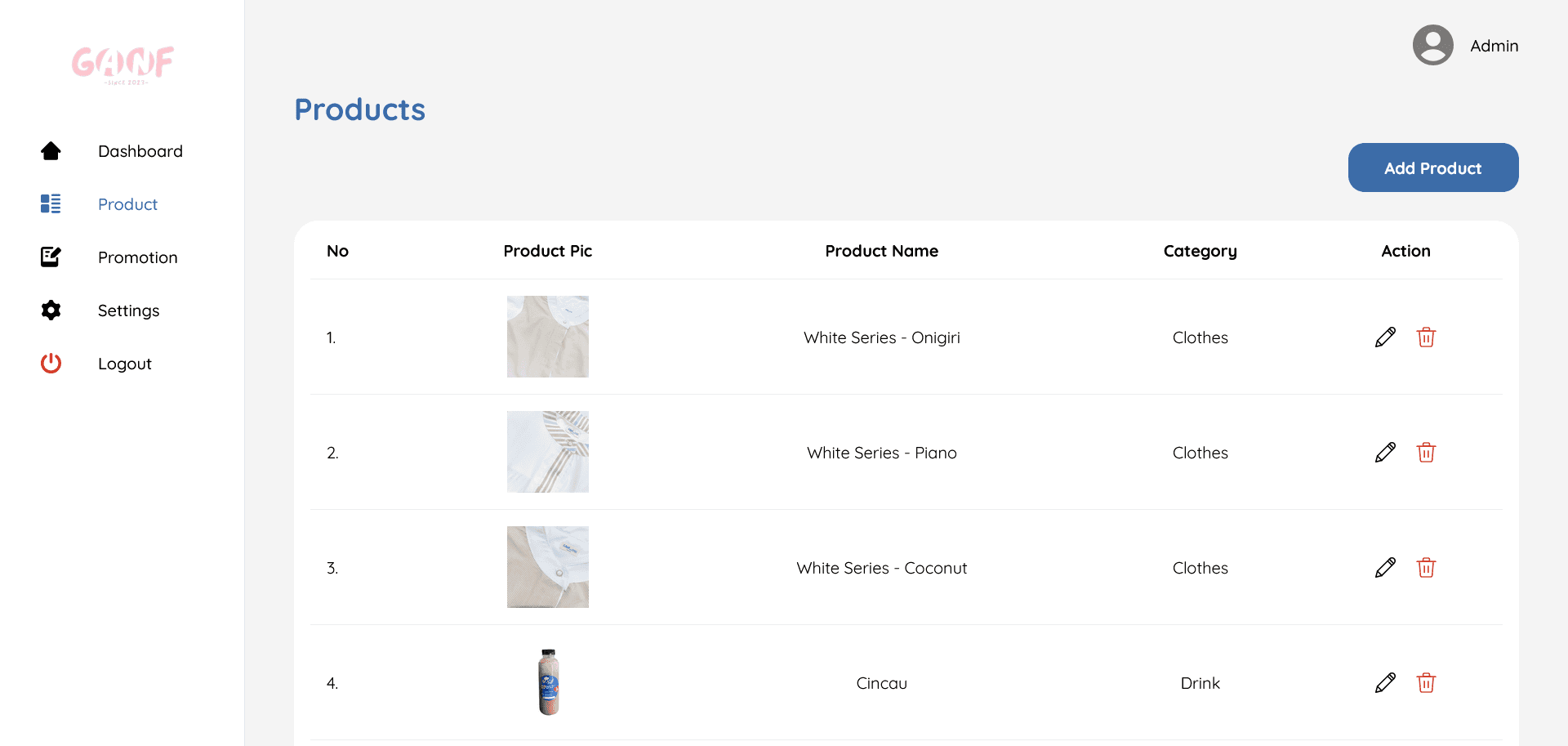Log out using the Logout item
This screenshot has height=746, width=1568.
pos(124,364)
